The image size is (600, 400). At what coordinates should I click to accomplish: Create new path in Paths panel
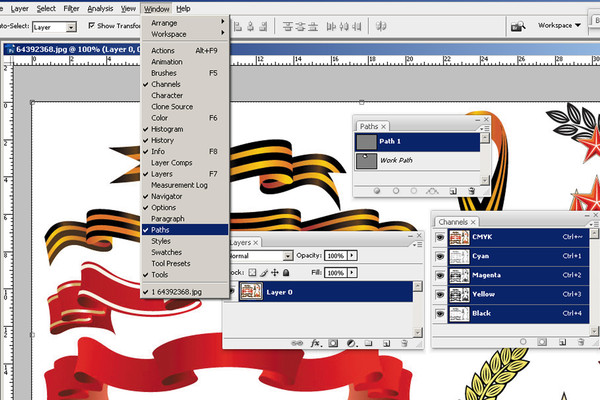click(x=452, y=189)
